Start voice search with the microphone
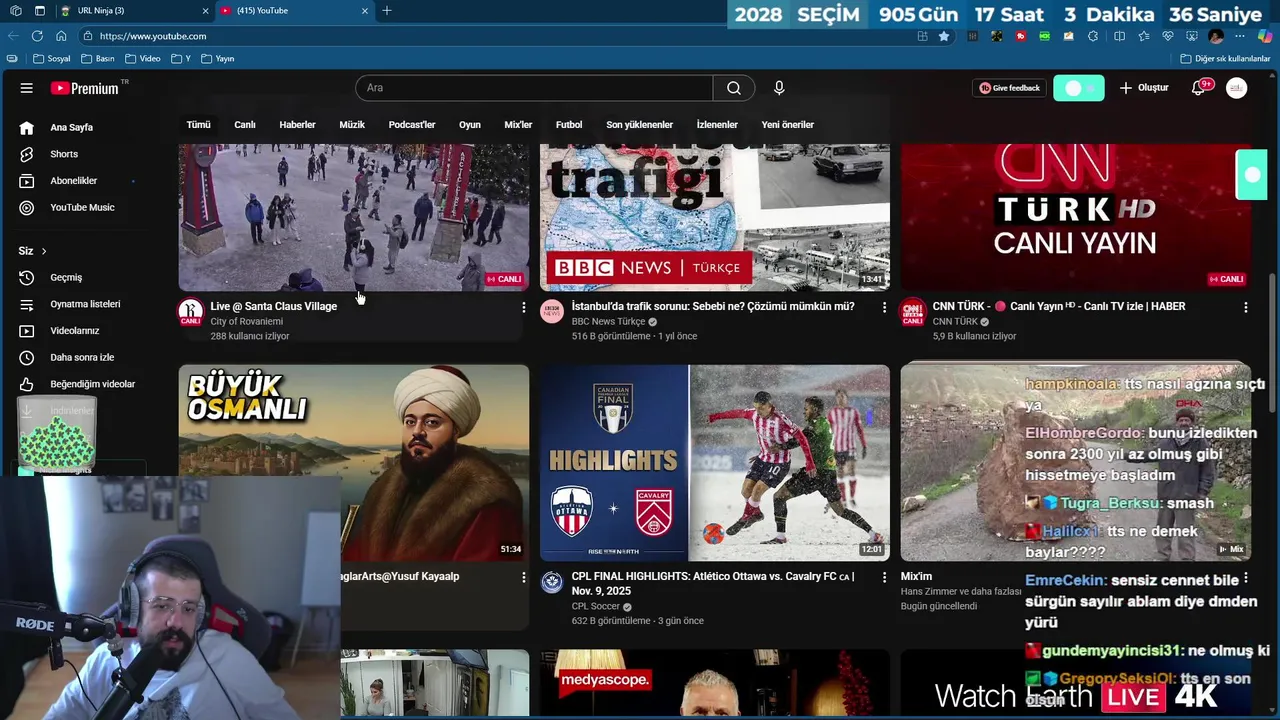Image resolution: width=1280 pixels, height=720 pixels. [x=779, y=88]
